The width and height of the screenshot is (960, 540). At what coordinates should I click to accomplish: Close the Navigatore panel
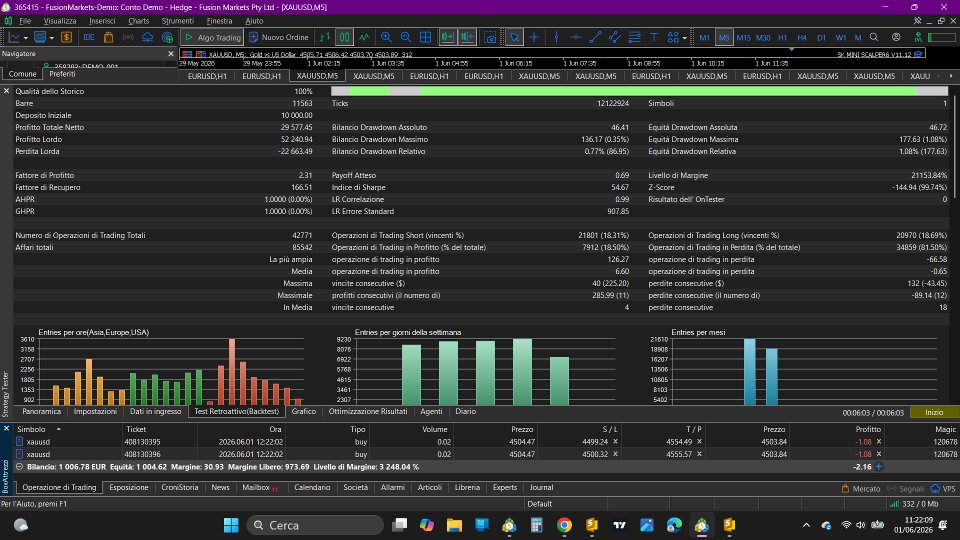[171, 54]
